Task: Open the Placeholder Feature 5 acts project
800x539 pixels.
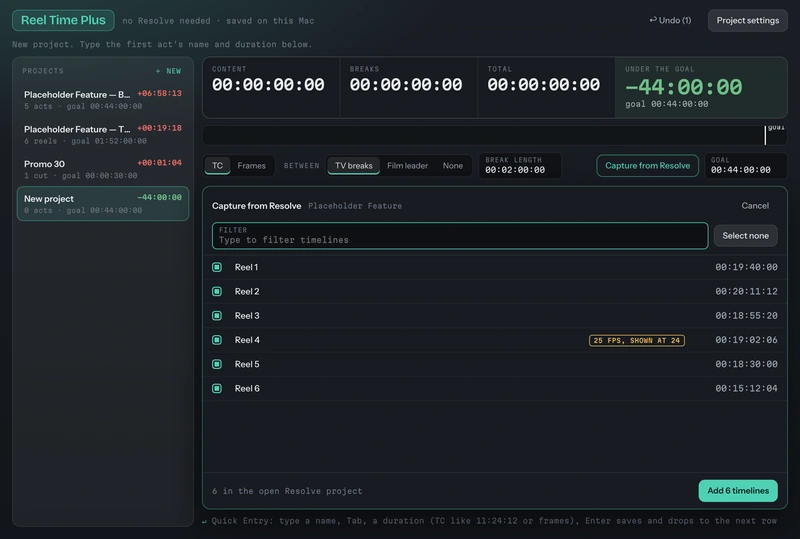Action: 103,100
